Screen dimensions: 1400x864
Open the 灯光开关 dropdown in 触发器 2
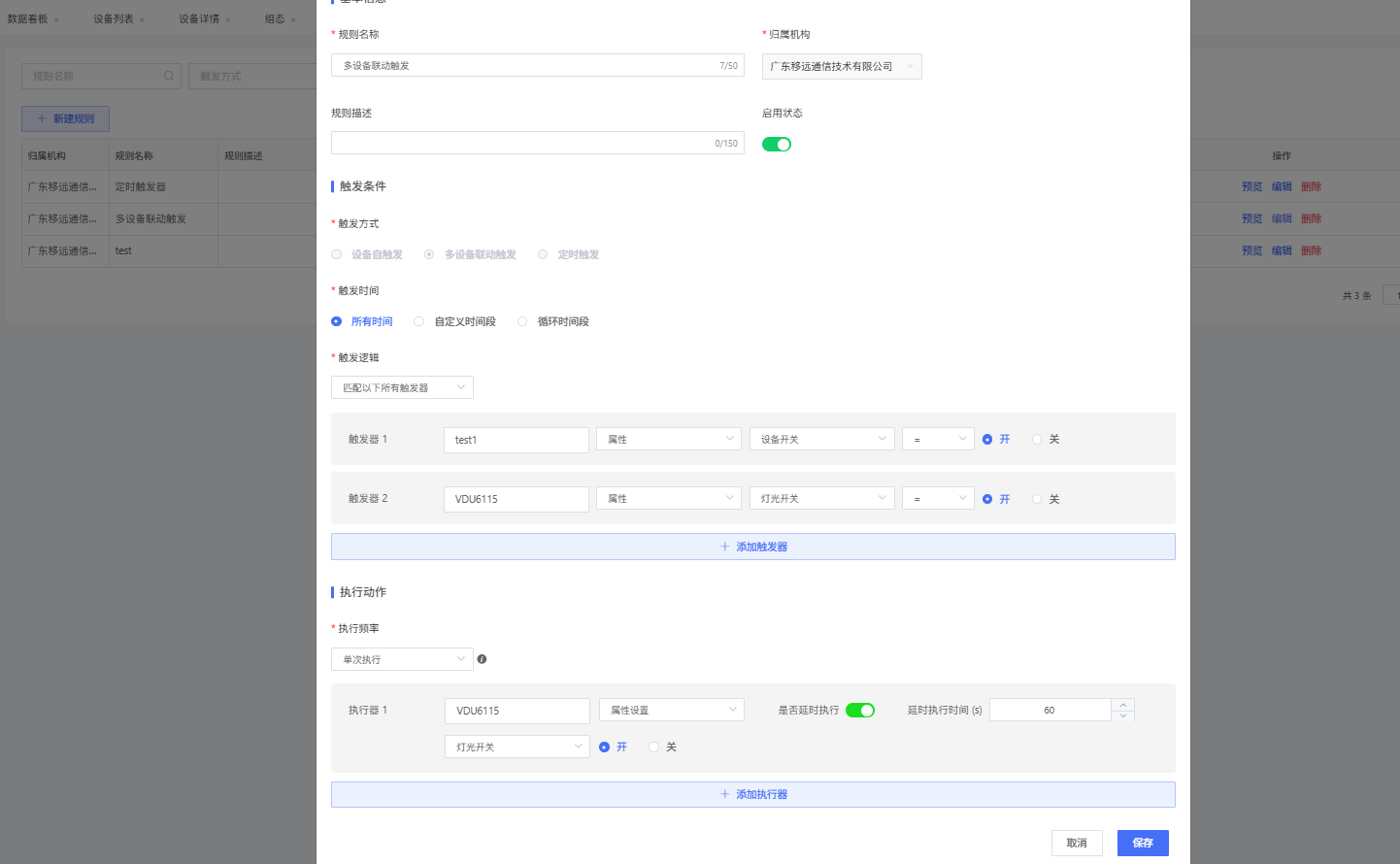click(821, 499)
